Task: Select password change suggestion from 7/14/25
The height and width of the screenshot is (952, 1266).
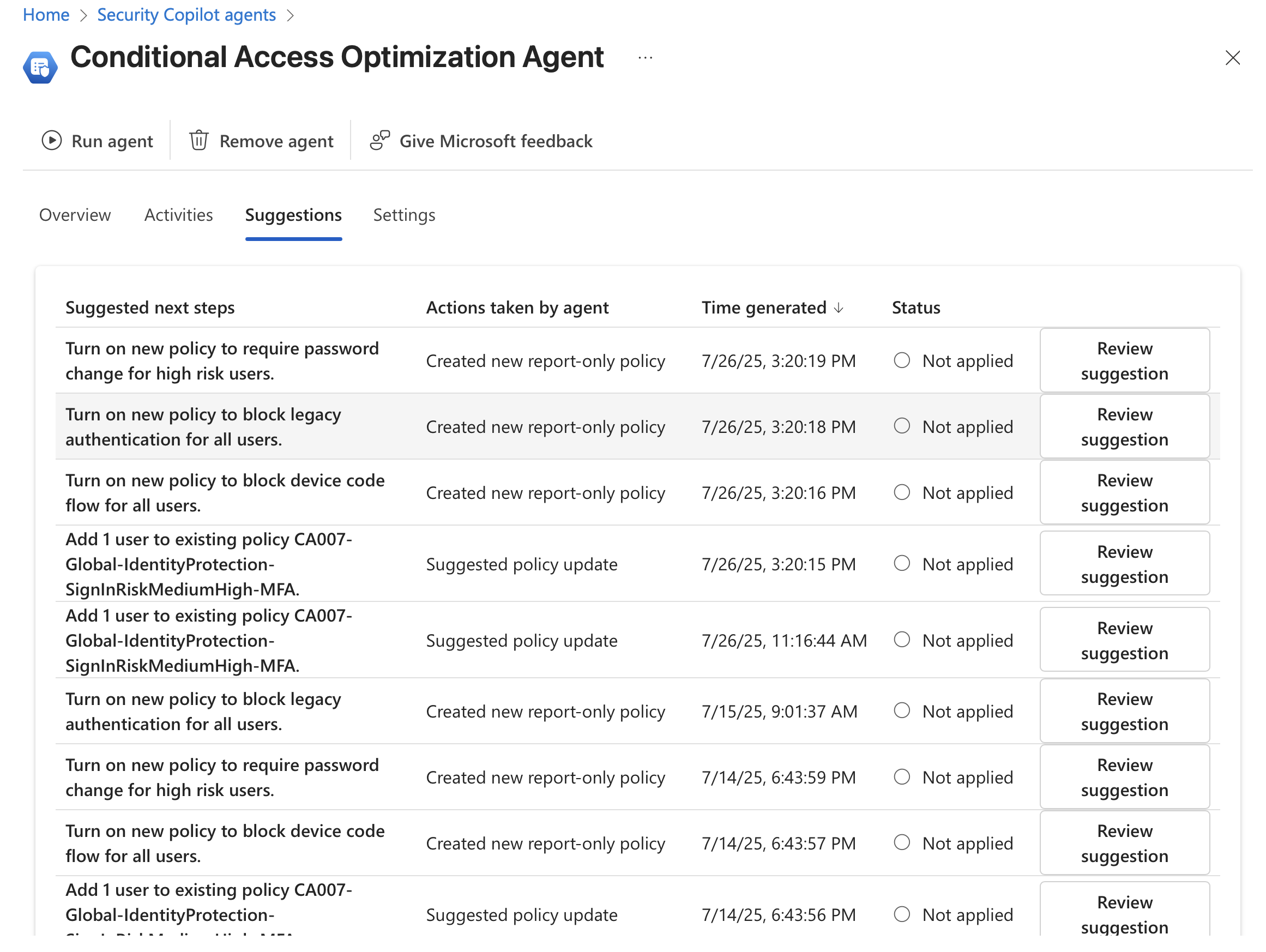Action: click(x=222, y=778)
